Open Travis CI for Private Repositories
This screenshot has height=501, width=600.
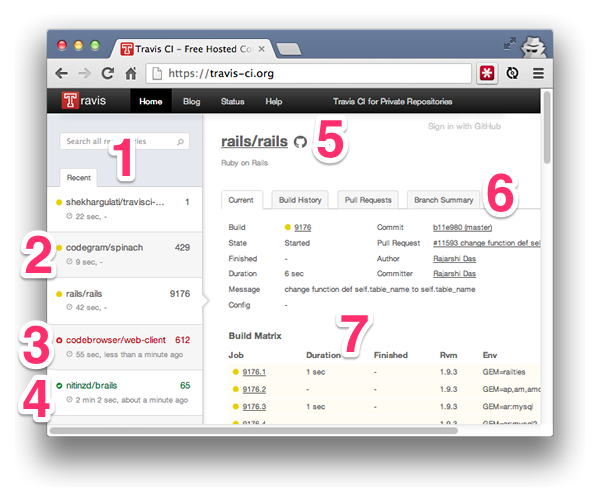pos(393,101)
